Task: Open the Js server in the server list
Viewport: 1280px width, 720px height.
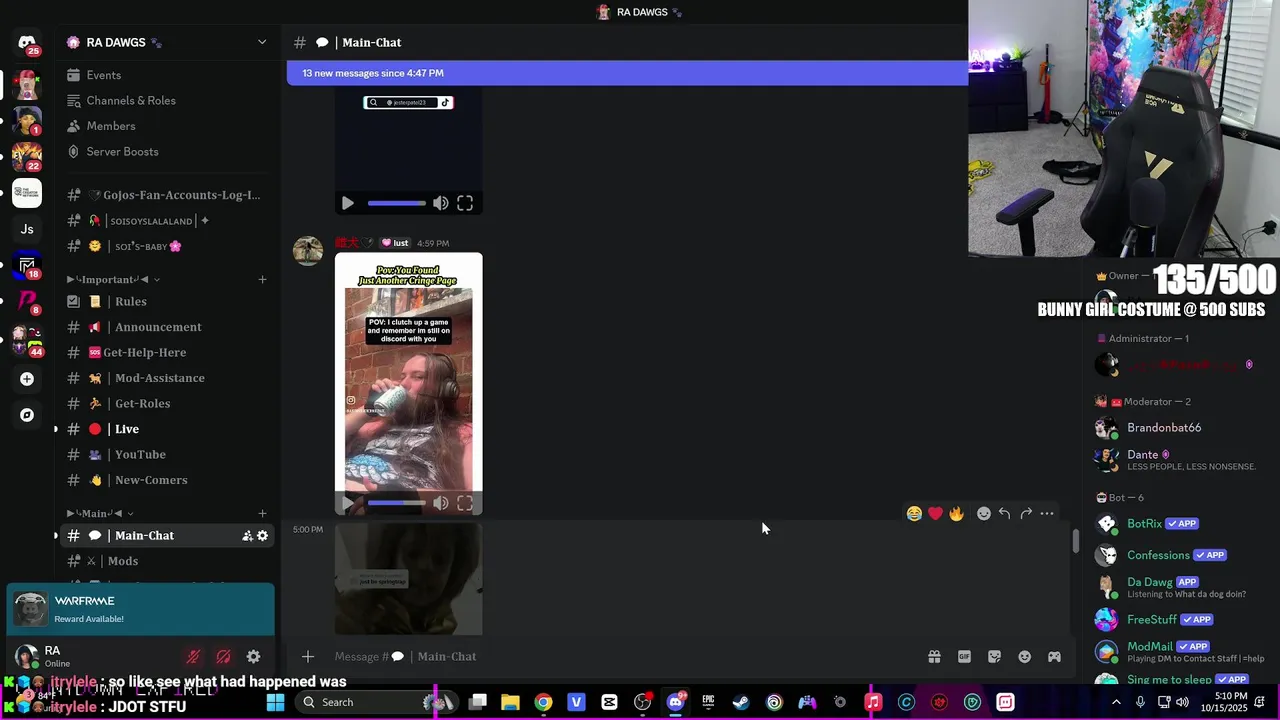Action: coord(27,229)
